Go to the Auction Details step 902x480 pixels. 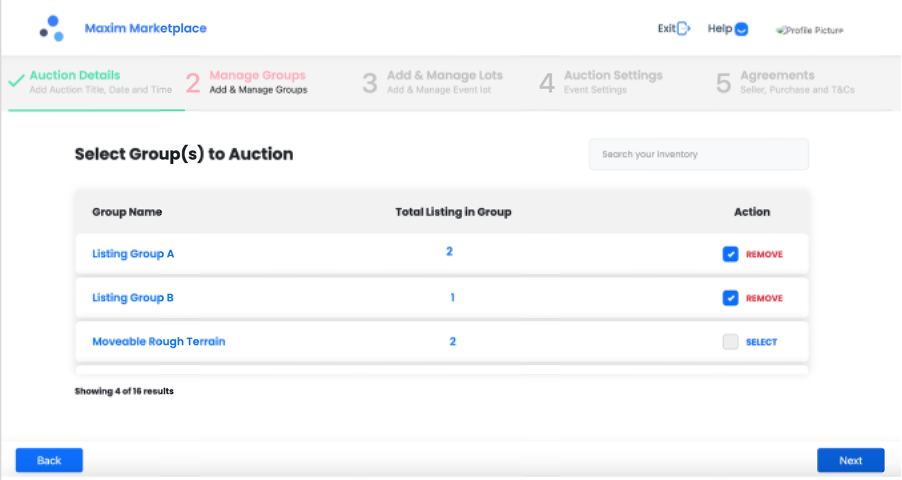[x=75, y=76]
